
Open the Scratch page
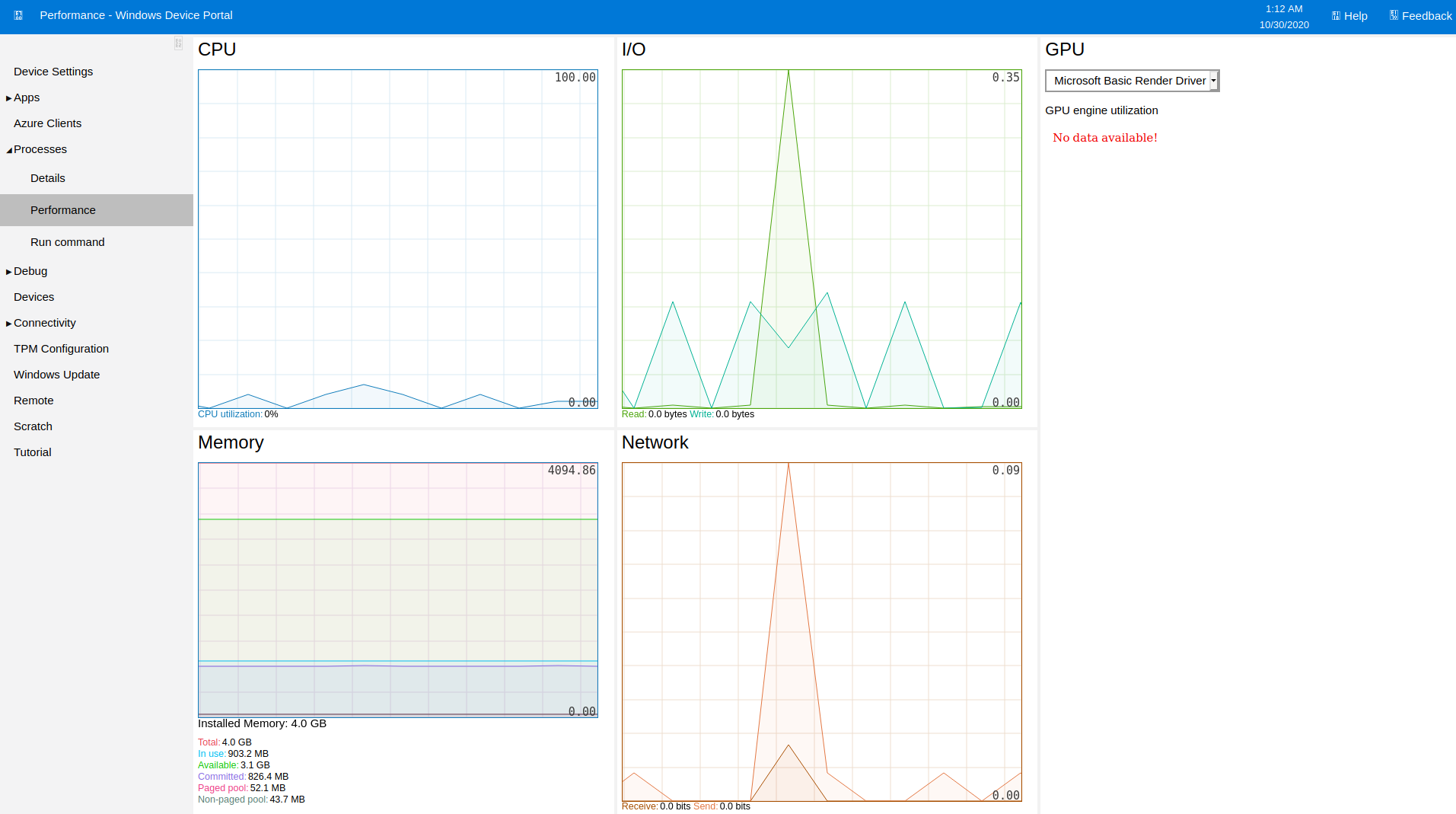tap(33, 426)
